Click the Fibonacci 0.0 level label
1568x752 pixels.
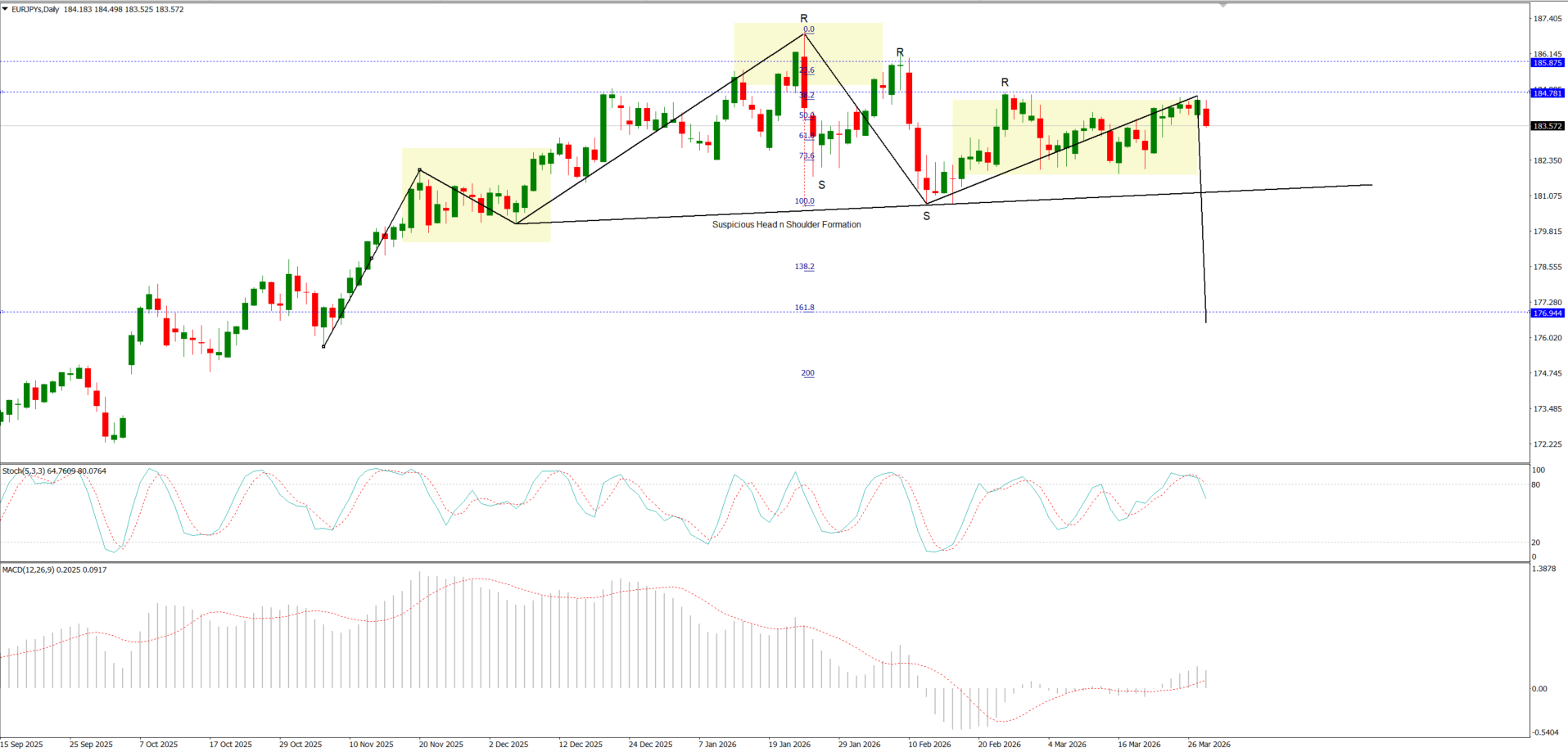coord(808,29)
